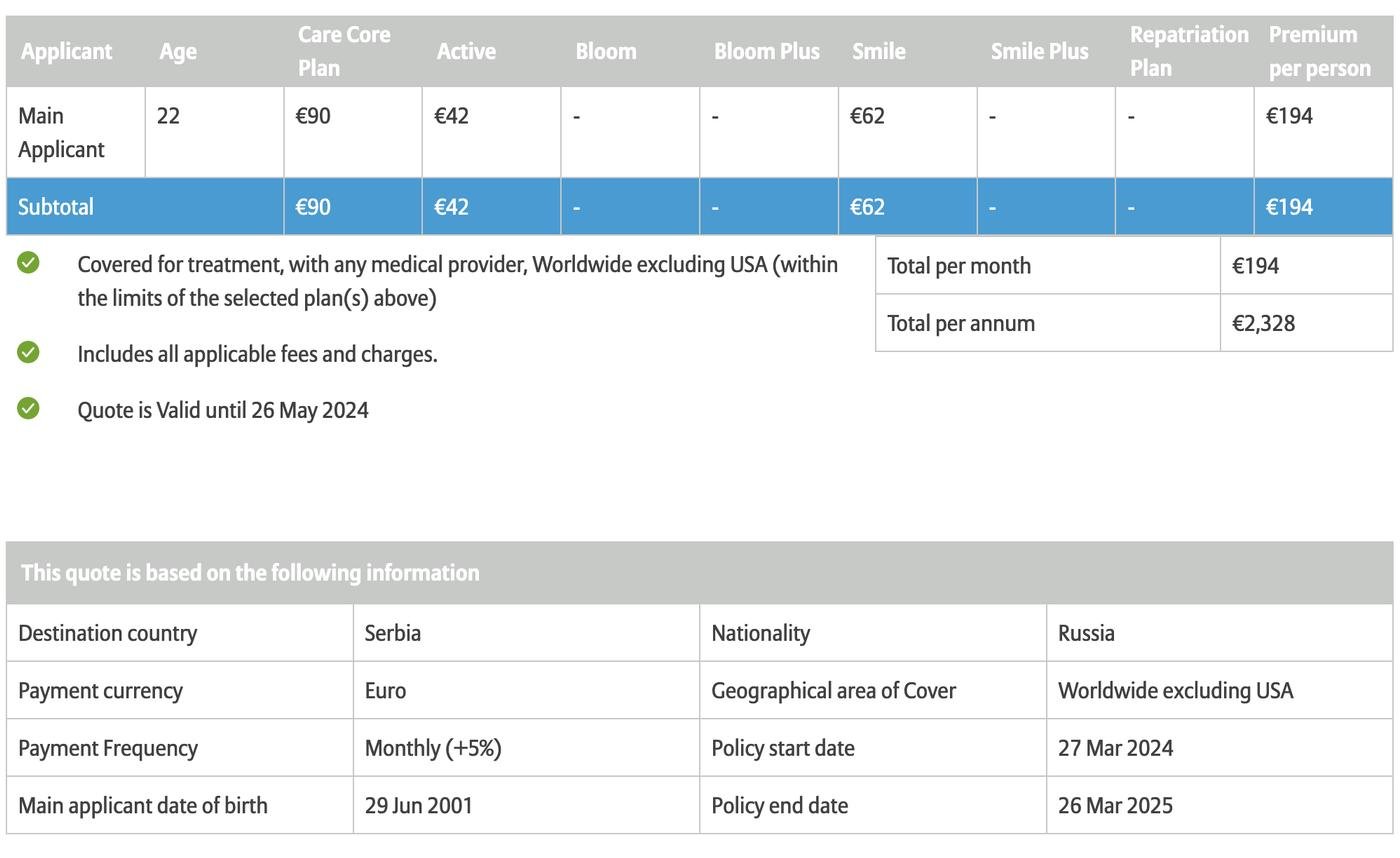Click the 'Euro' value

pyautogui.click(x=385, y=691)
